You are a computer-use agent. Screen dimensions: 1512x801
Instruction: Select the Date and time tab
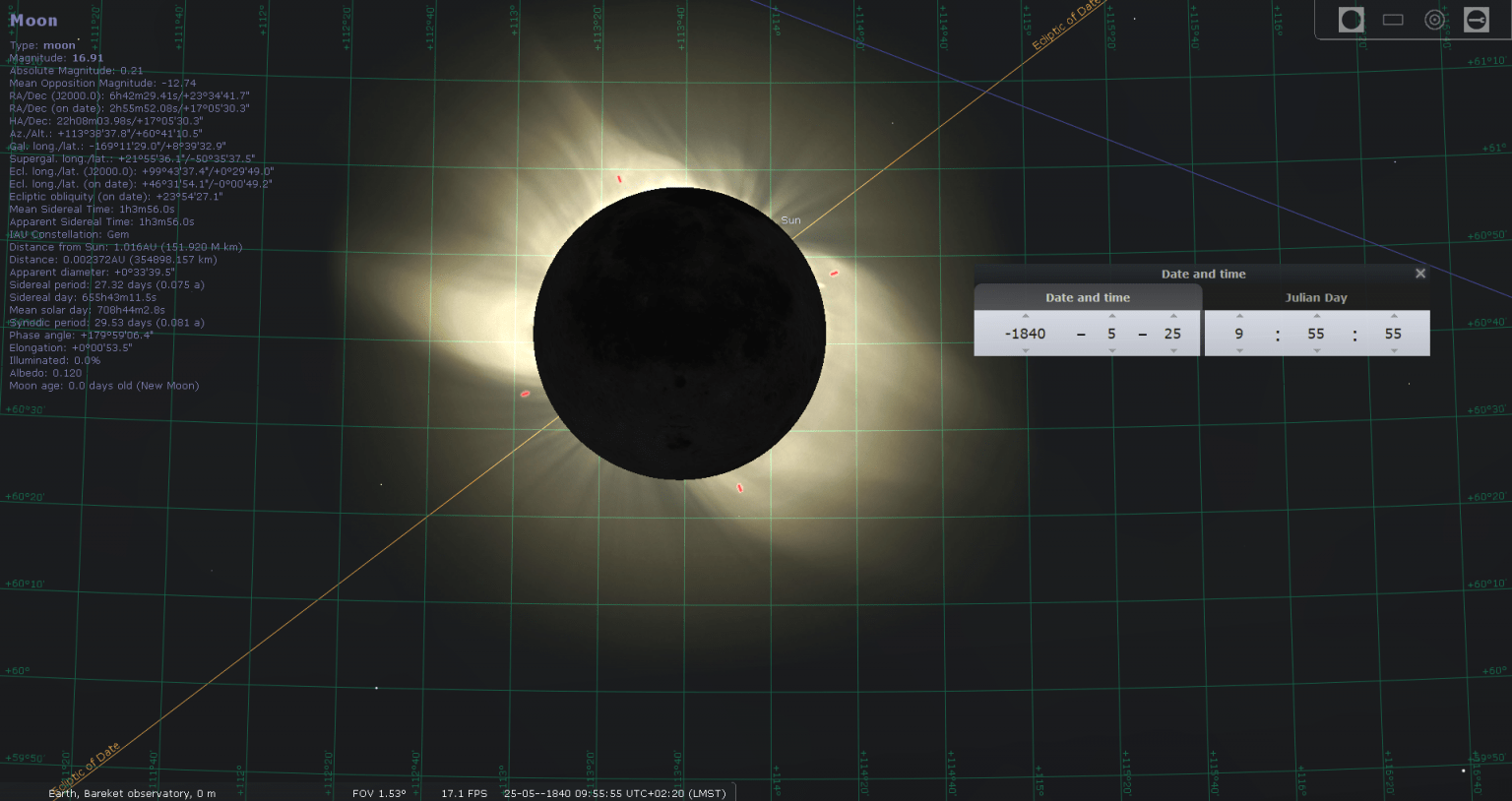(1088, 297)
